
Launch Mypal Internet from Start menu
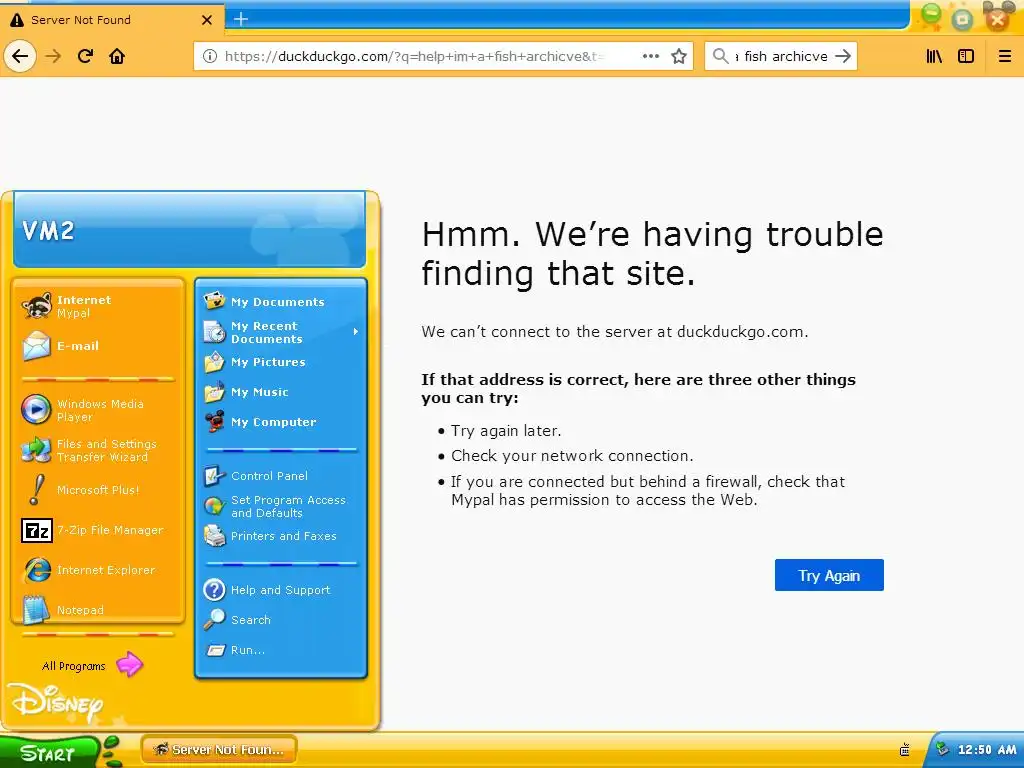pos(98,306)
